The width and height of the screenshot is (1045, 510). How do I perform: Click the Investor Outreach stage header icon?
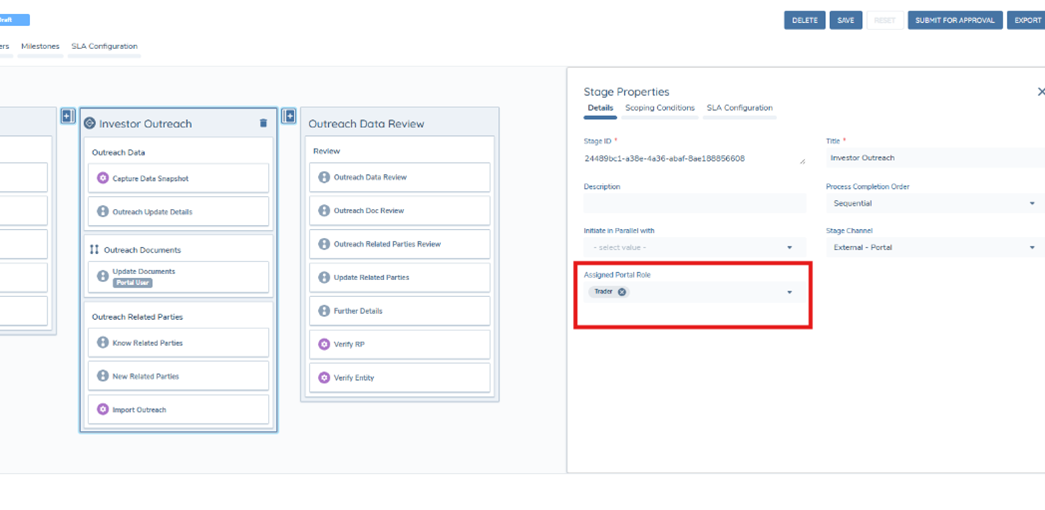[x=90, y=123]
